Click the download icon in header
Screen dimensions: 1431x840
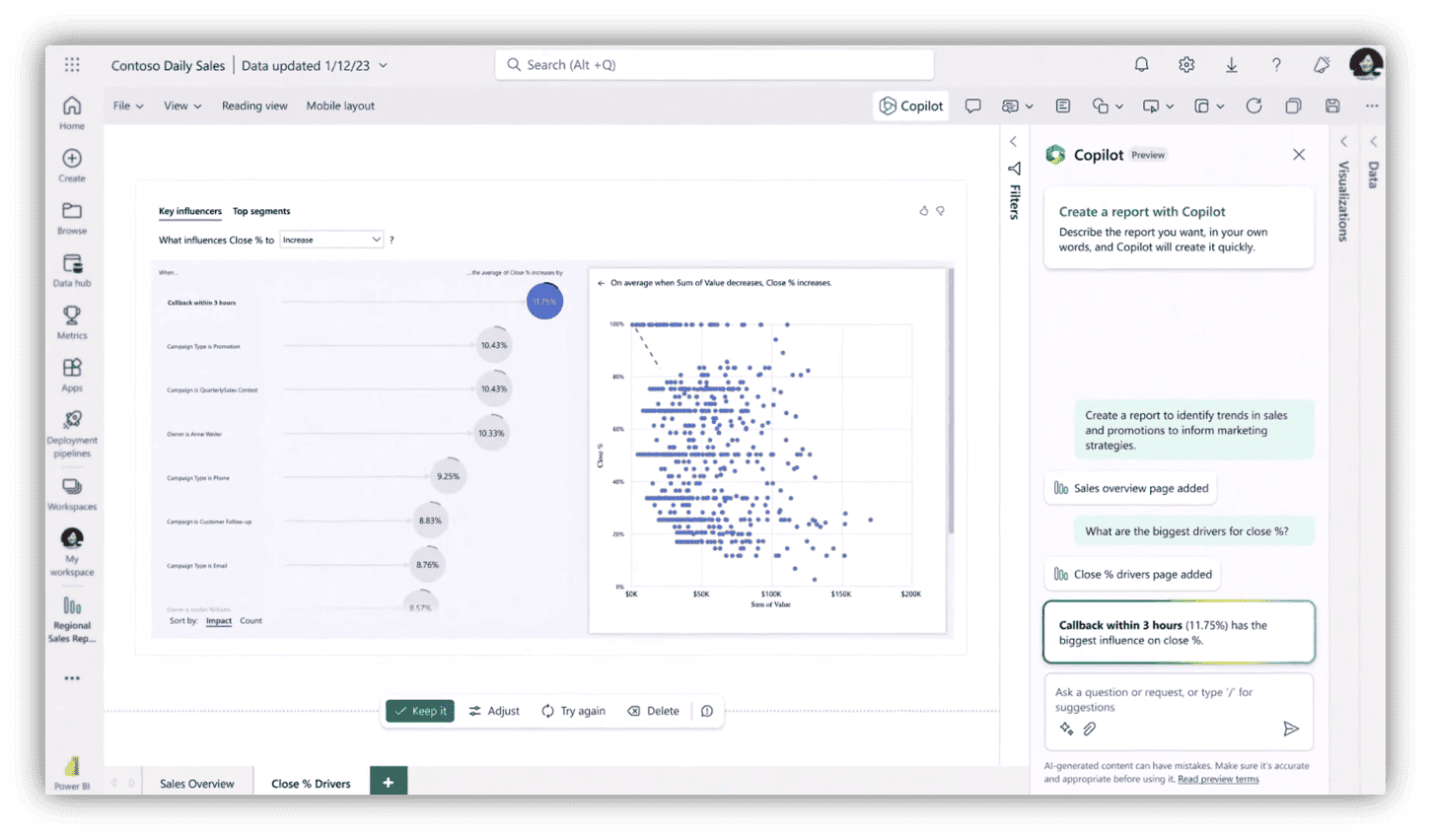coord(1232,65)
